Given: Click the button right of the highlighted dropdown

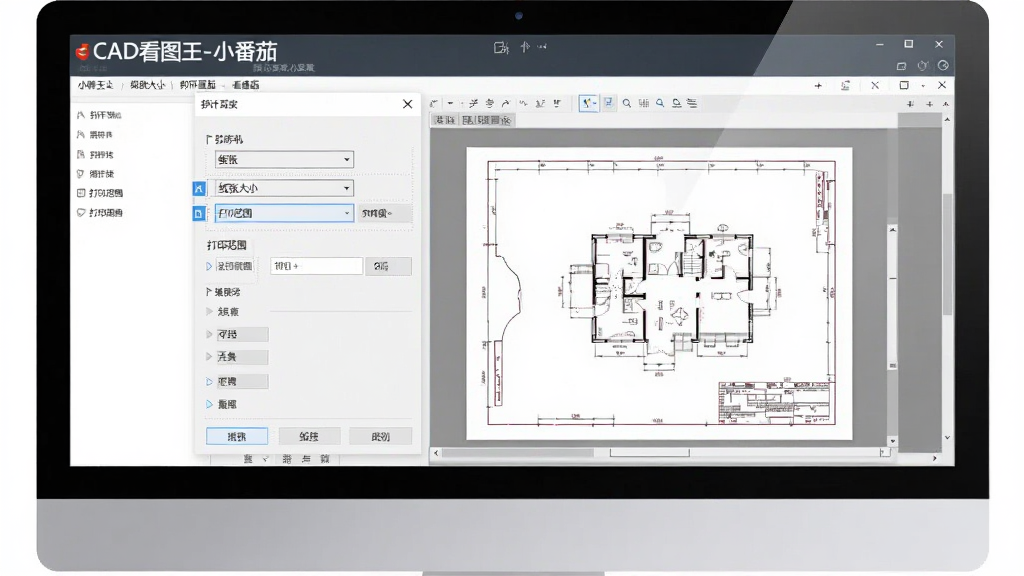Looking at the screenshot, I should click(x=385, y=213).
